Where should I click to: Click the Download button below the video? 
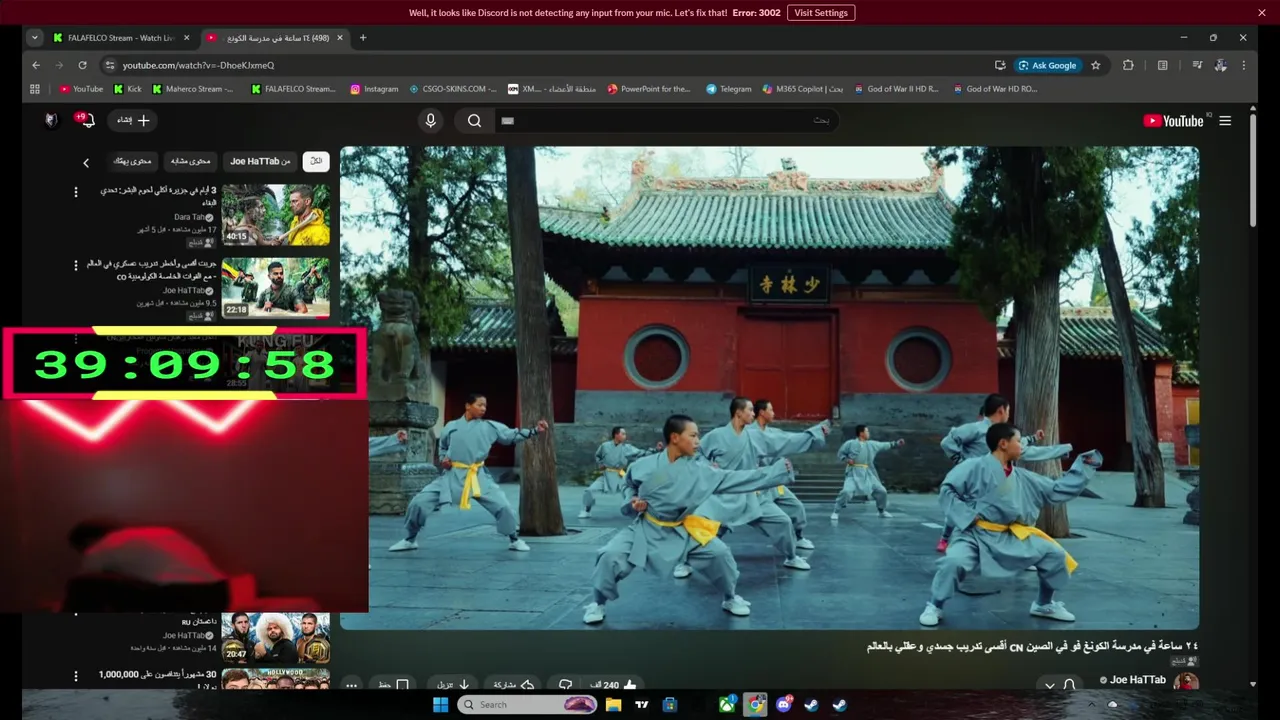point(453,685)
